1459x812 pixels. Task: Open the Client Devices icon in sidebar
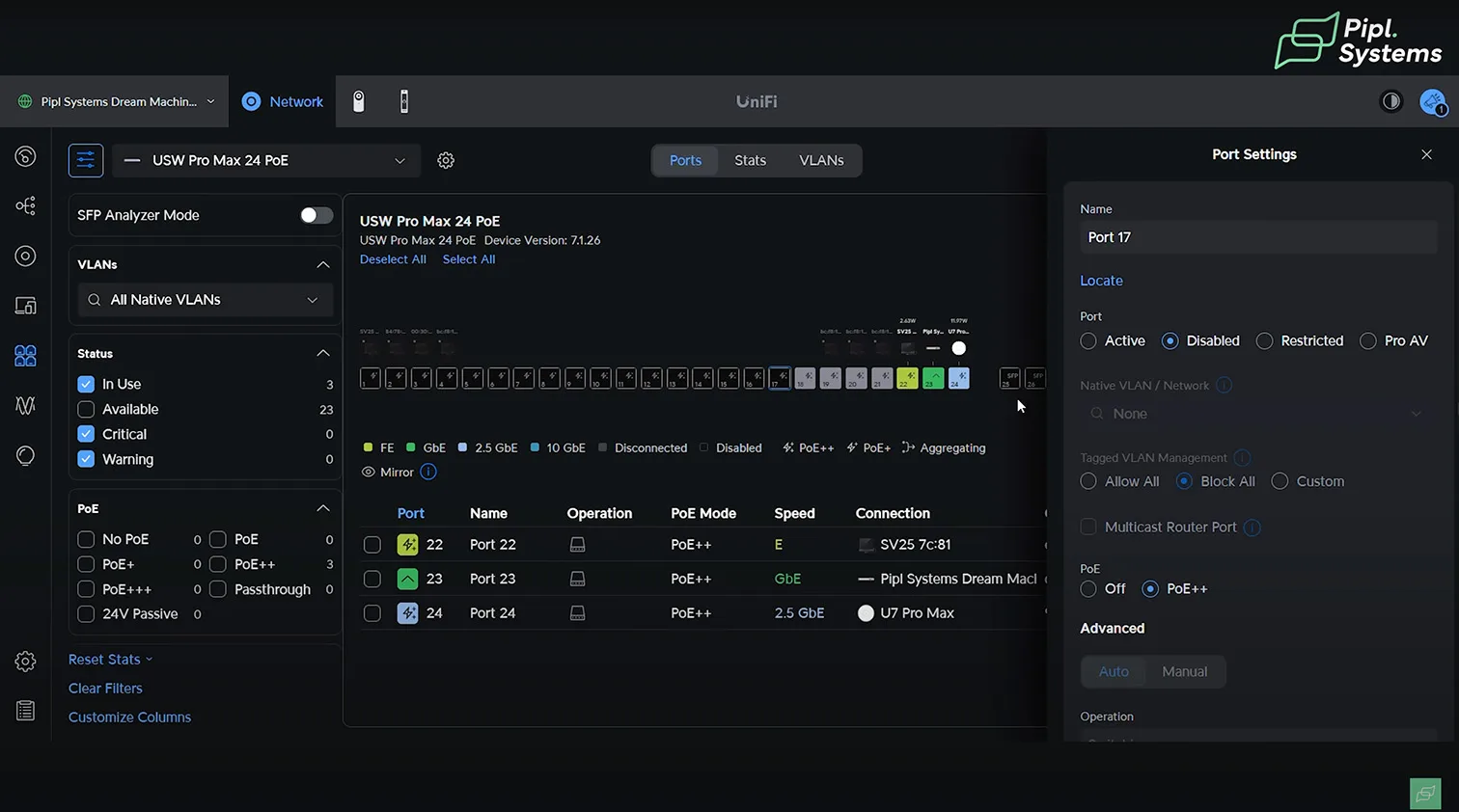click(26, 306)
